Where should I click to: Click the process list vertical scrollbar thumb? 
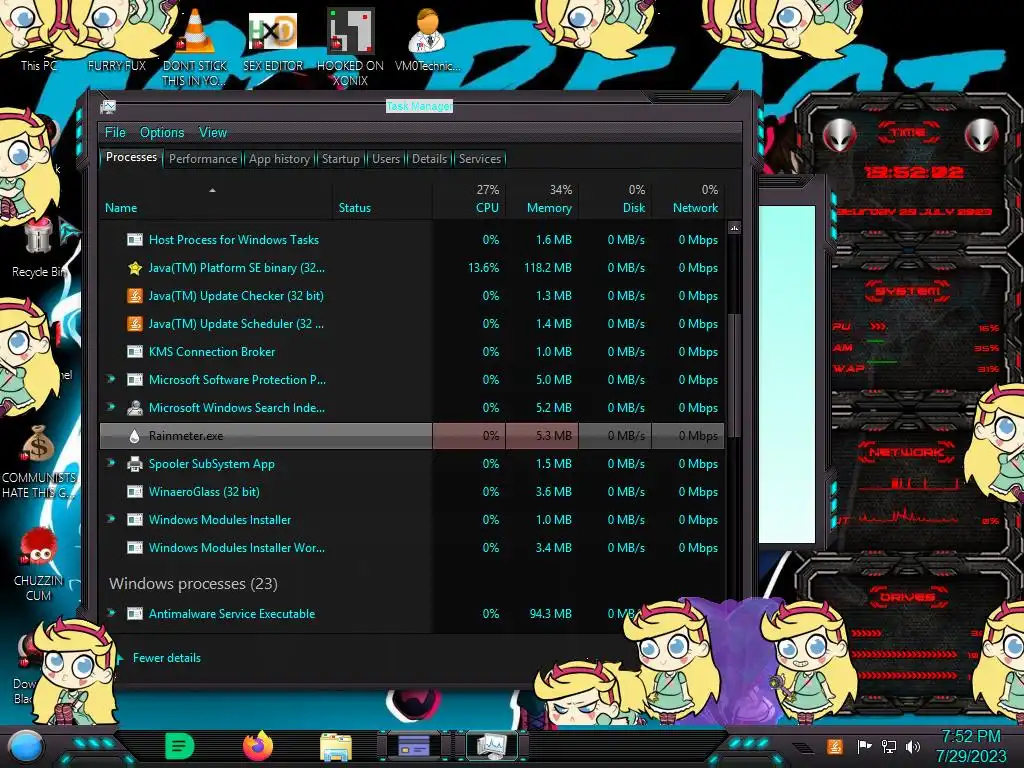[734, 375]
